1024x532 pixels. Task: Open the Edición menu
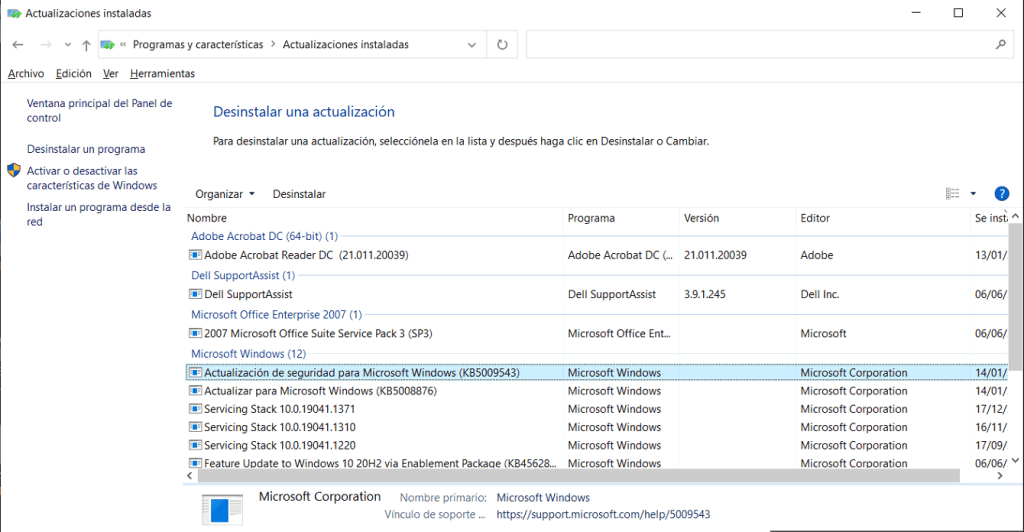pyautogui.click(x=74, y=74)
